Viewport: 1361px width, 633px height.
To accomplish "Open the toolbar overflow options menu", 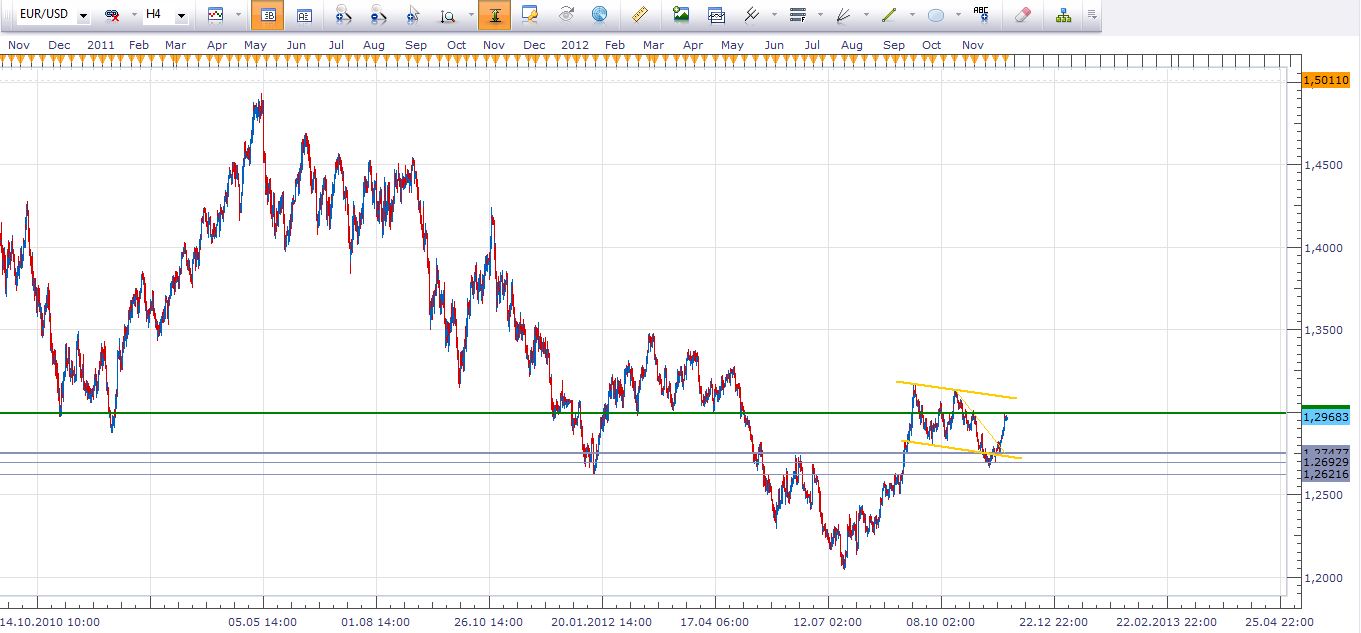I will pyautogui.click(x=1092, y=15).
